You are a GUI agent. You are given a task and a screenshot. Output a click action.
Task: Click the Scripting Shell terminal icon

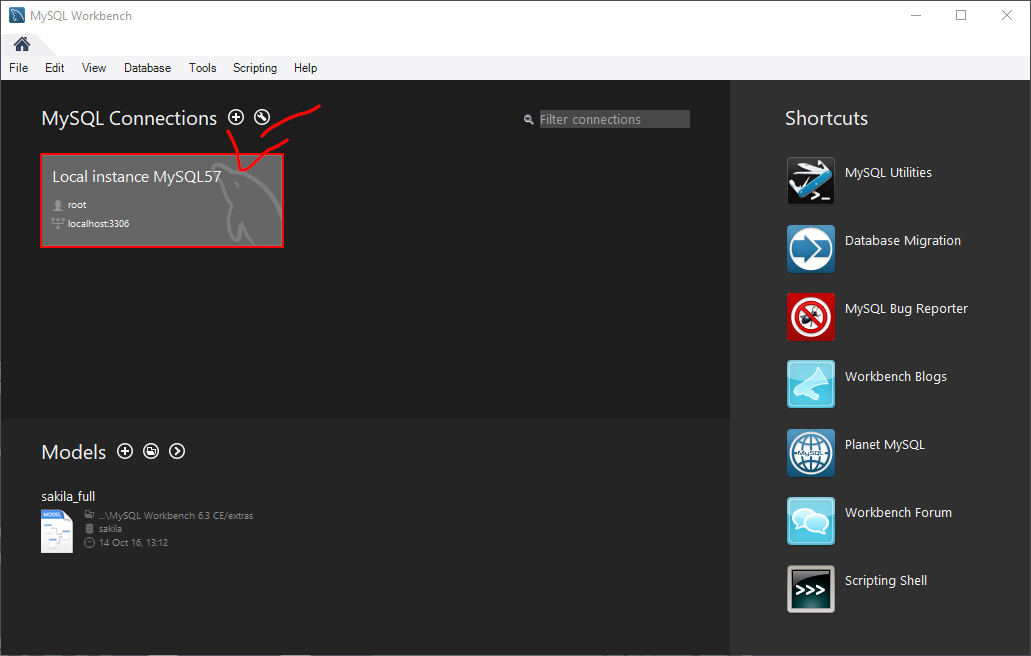coord(811,589)
